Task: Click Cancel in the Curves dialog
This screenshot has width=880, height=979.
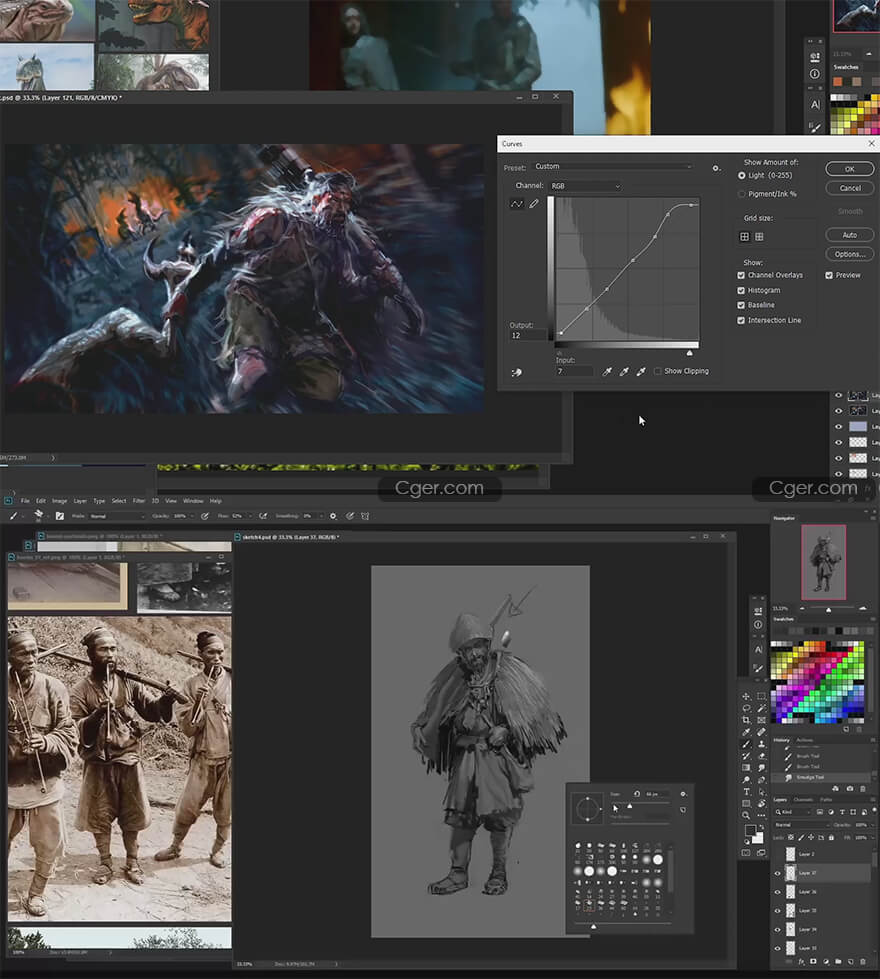Action: (x=849, y=188)
